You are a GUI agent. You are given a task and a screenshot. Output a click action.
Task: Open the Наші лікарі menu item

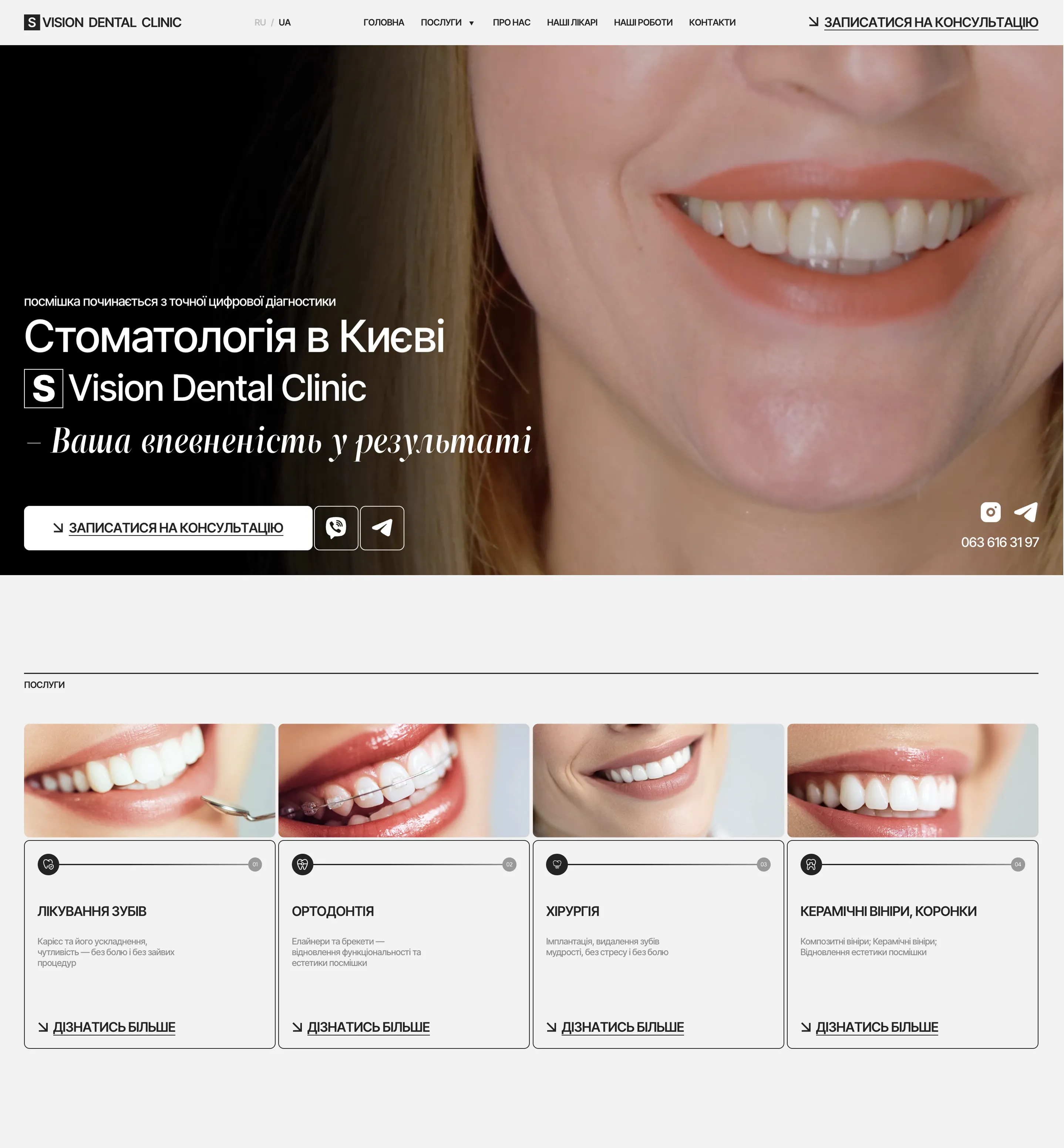click(572, 23)
